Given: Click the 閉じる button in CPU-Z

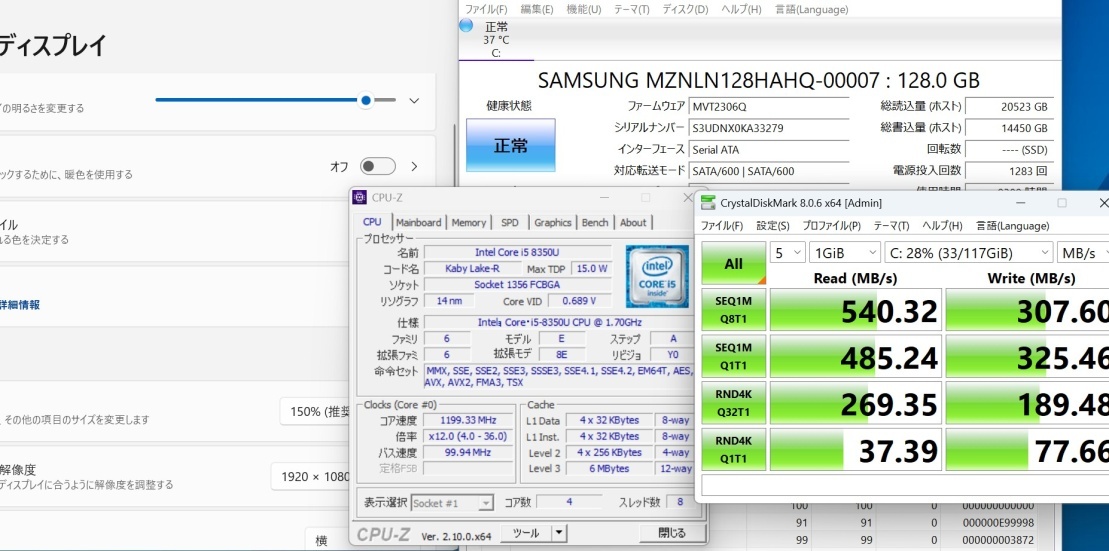Looking at the screenshot, I should 672,533.
